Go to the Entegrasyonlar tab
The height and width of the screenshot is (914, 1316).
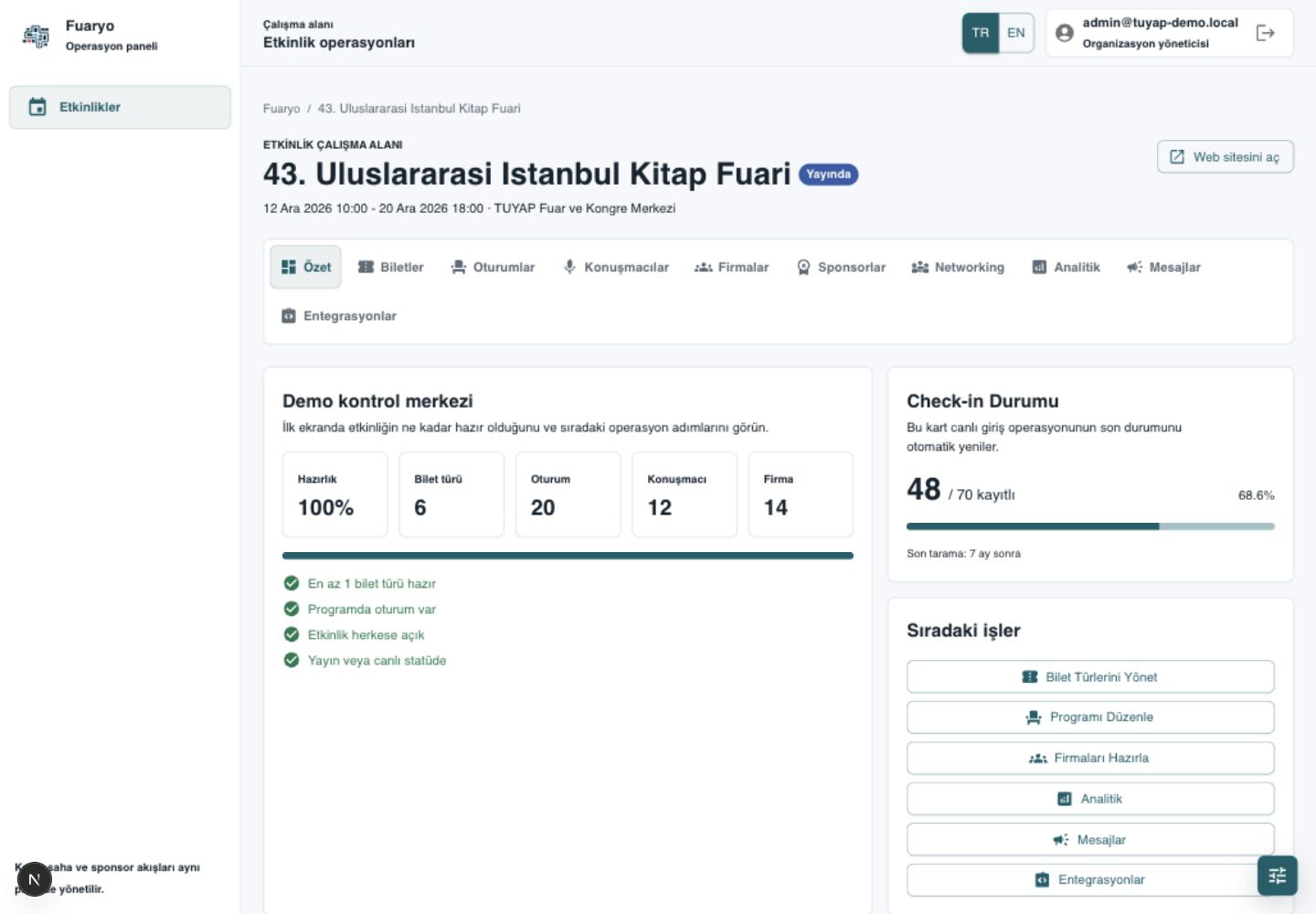[x=338, y=315]
